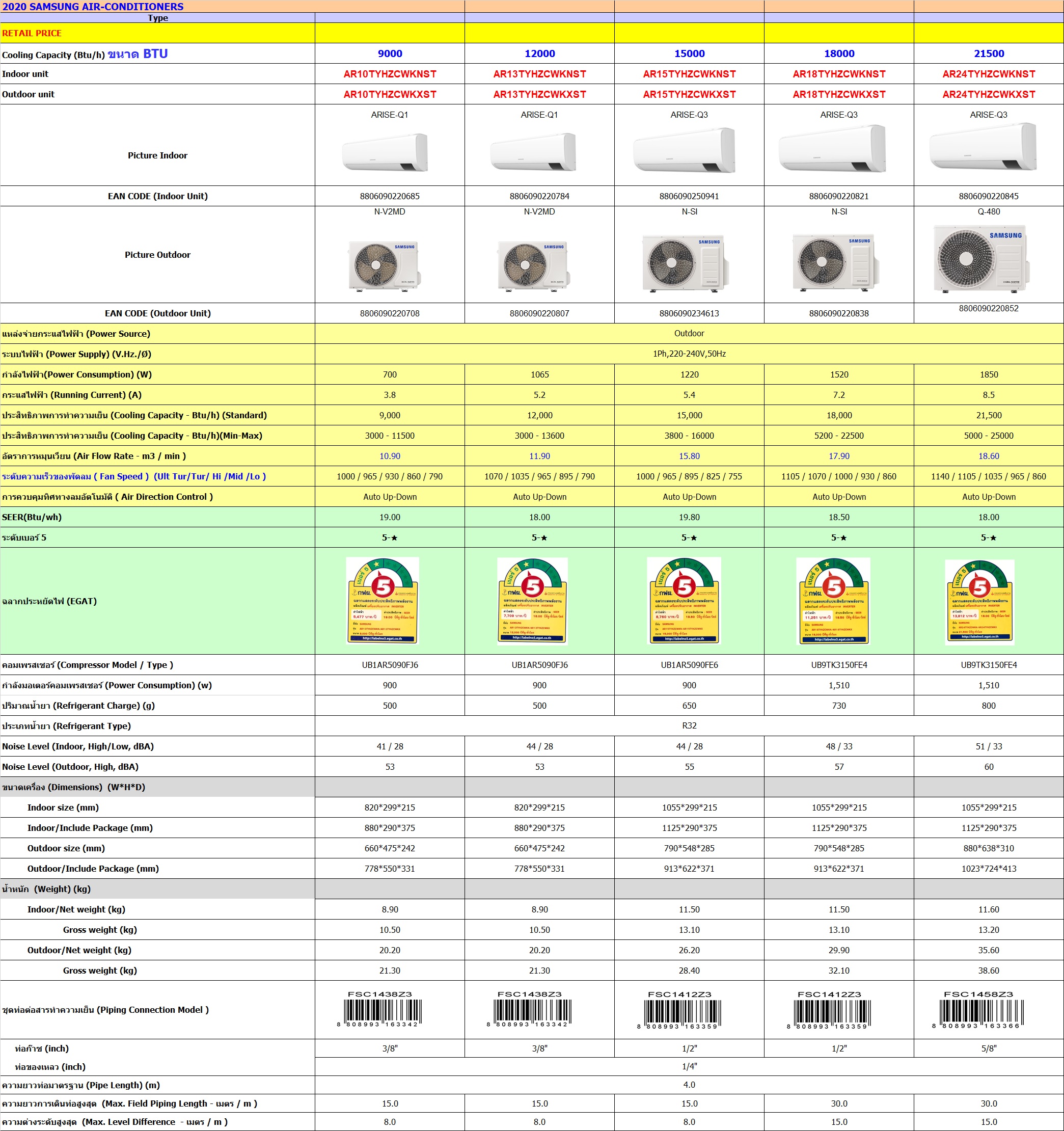Select outdoor model AR24TYHZCWKXST

989,94
